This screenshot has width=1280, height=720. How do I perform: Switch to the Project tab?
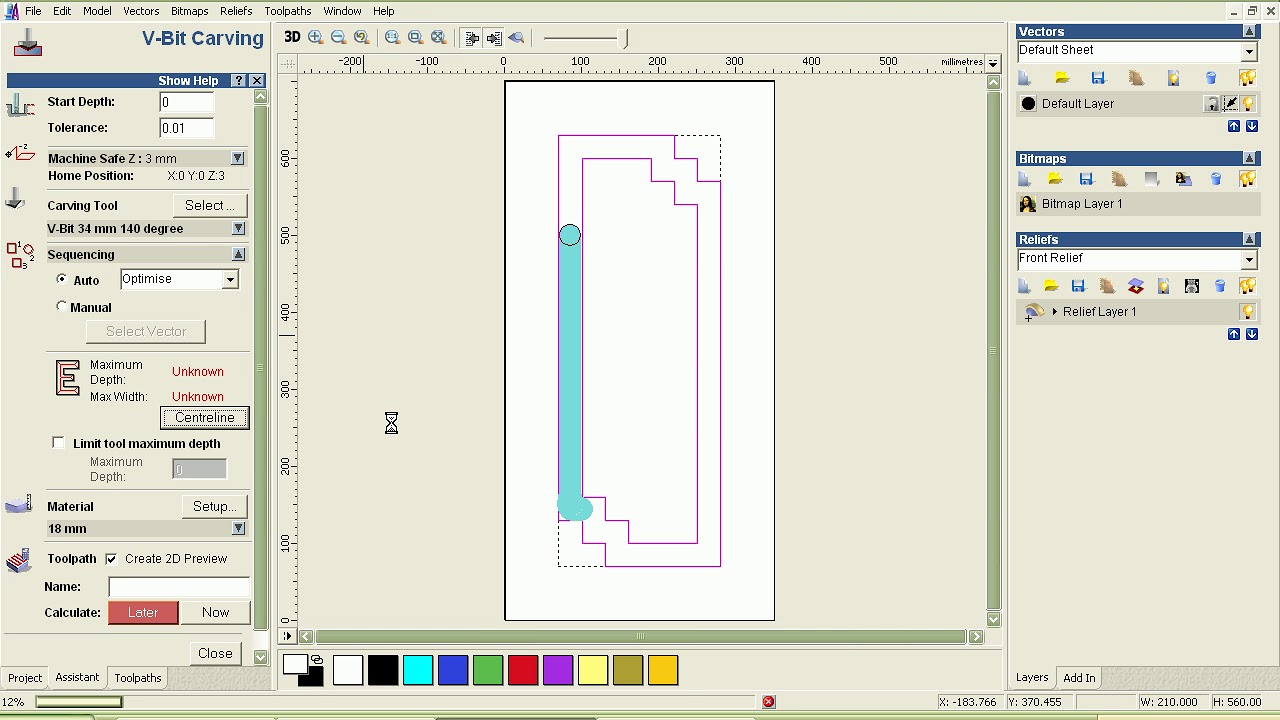point(25,678)
